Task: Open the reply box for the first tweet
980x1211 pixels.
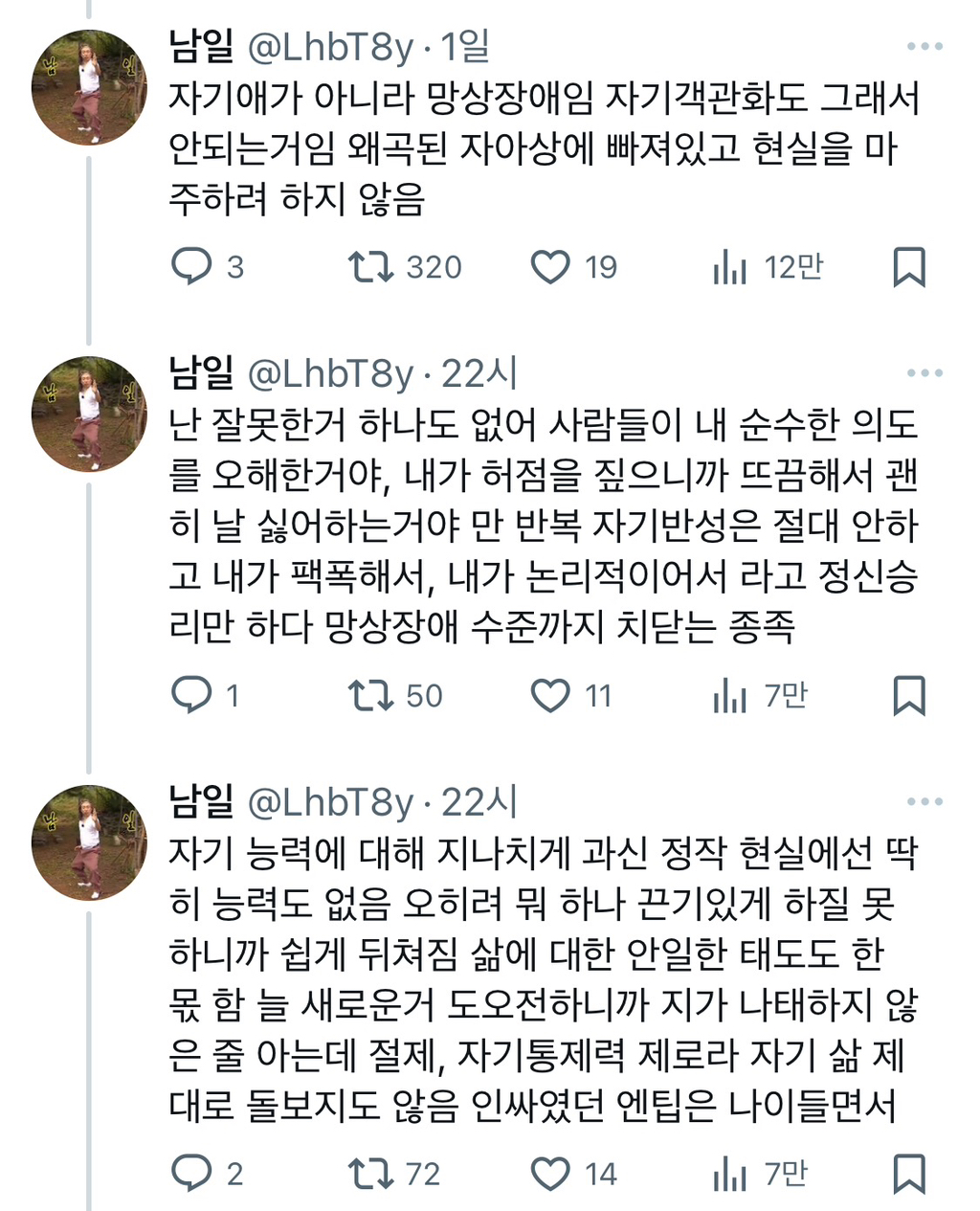Action: (191, 267)
